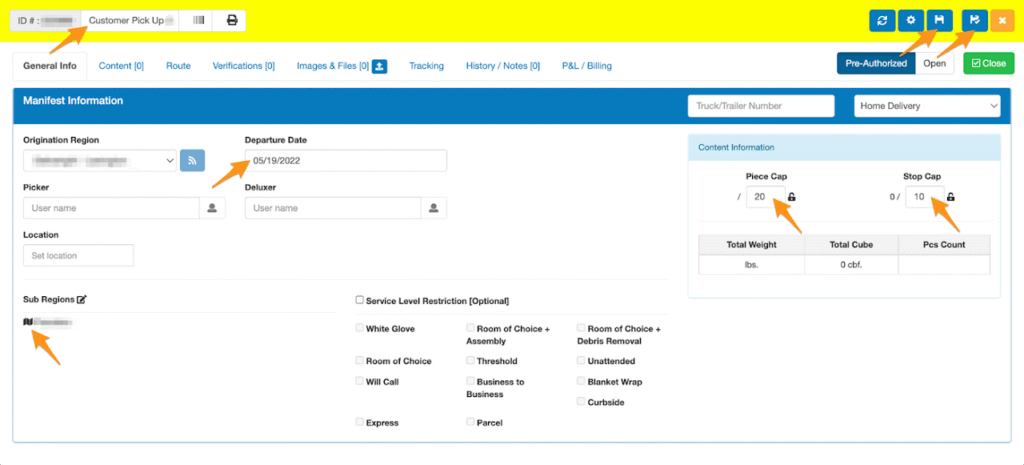
Task: Tick the Curbside checkbox
Action: 581,402
